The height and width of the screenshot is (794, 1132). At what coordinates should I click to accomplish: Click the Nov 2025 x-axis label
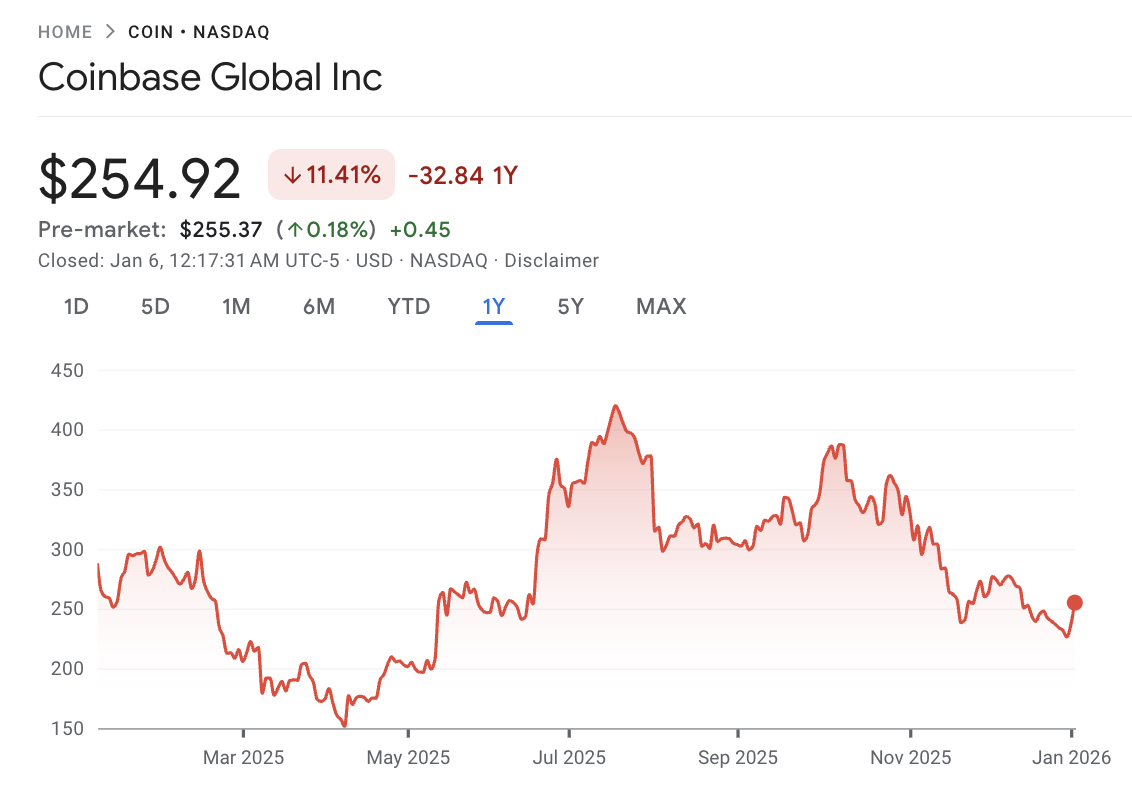click(910, 758)
